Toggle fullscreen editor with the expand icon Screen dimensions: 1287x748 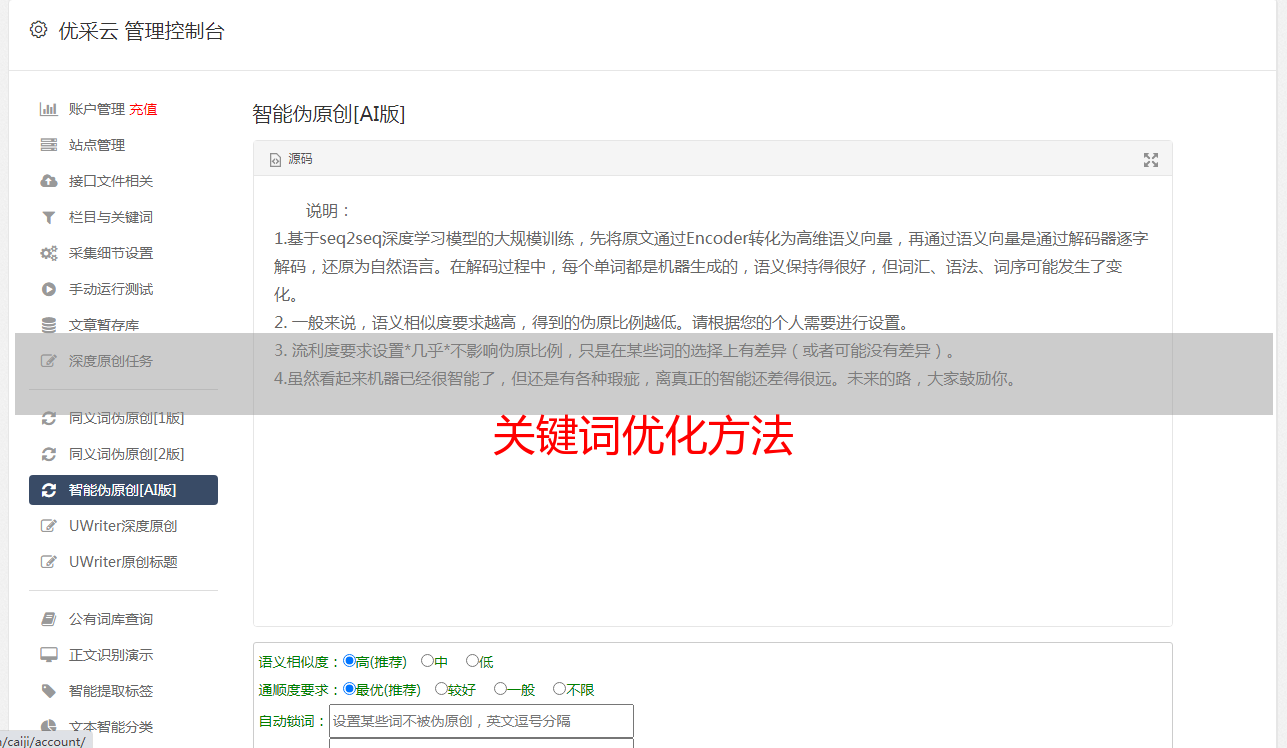(1151, 160)
